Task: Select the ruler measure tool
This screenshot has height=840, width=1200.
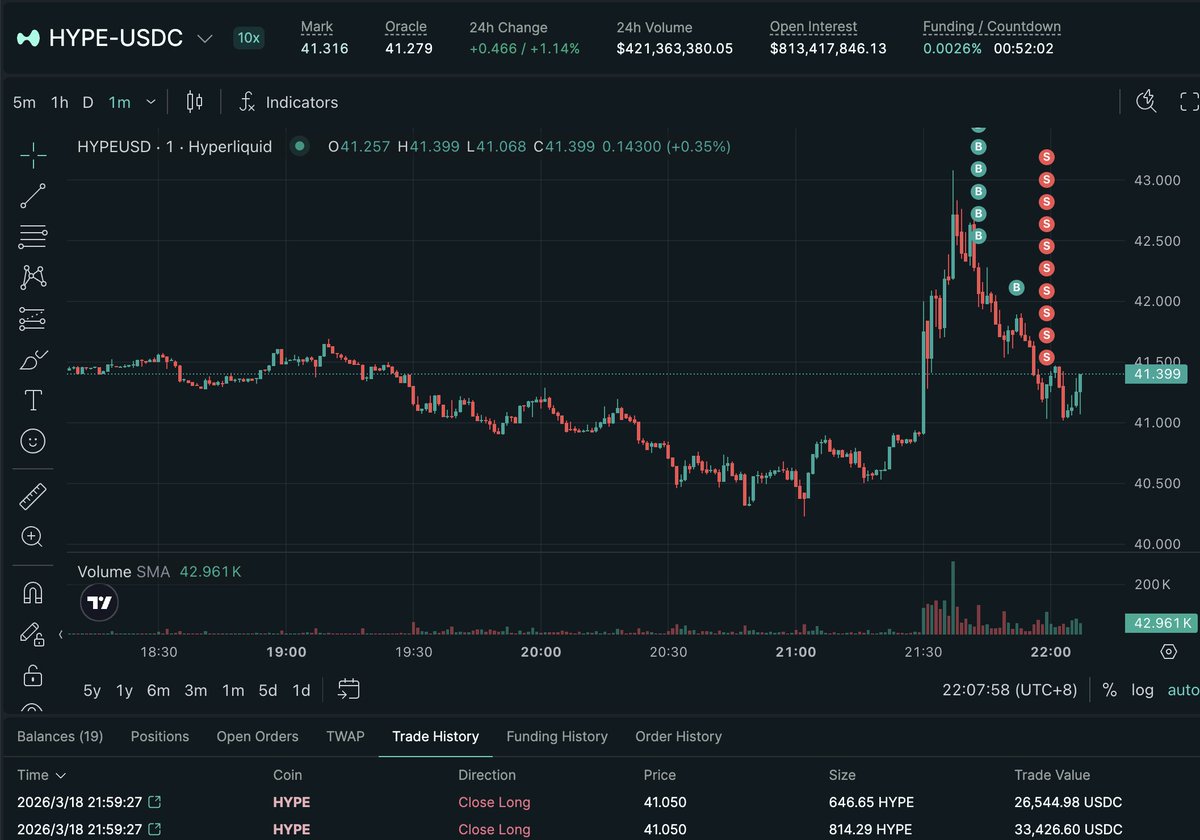Action: point(33,496)
